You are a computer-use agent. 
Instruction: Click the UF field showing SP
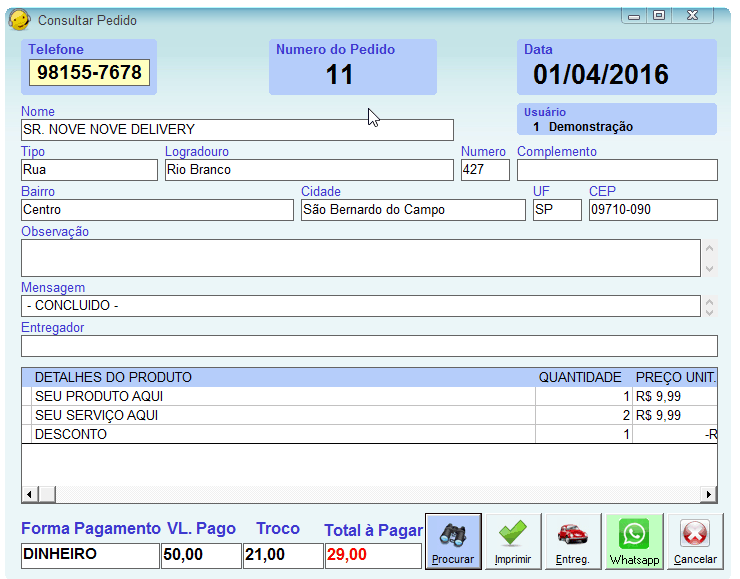click(x=557, y=210)
